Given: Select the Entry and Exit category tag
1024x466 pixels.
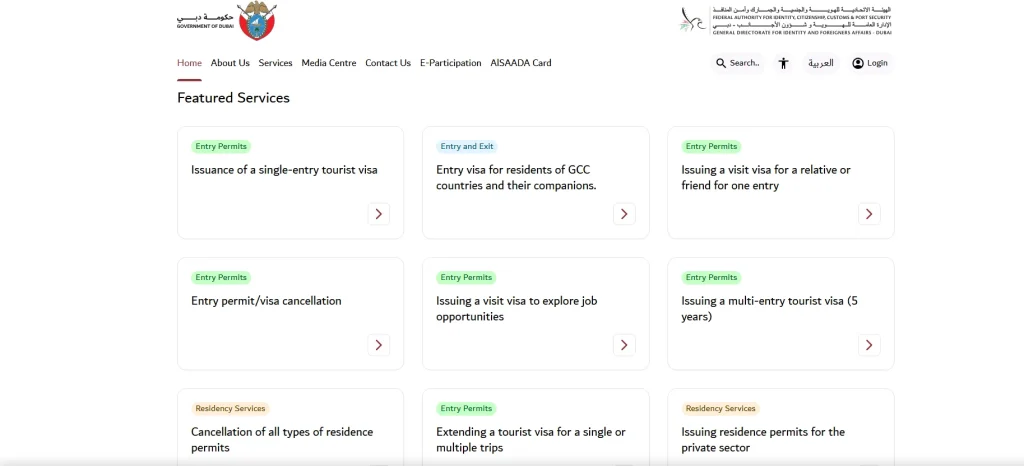Looking at the screenshot, I should pyautogui.click(x=467, y=146).
